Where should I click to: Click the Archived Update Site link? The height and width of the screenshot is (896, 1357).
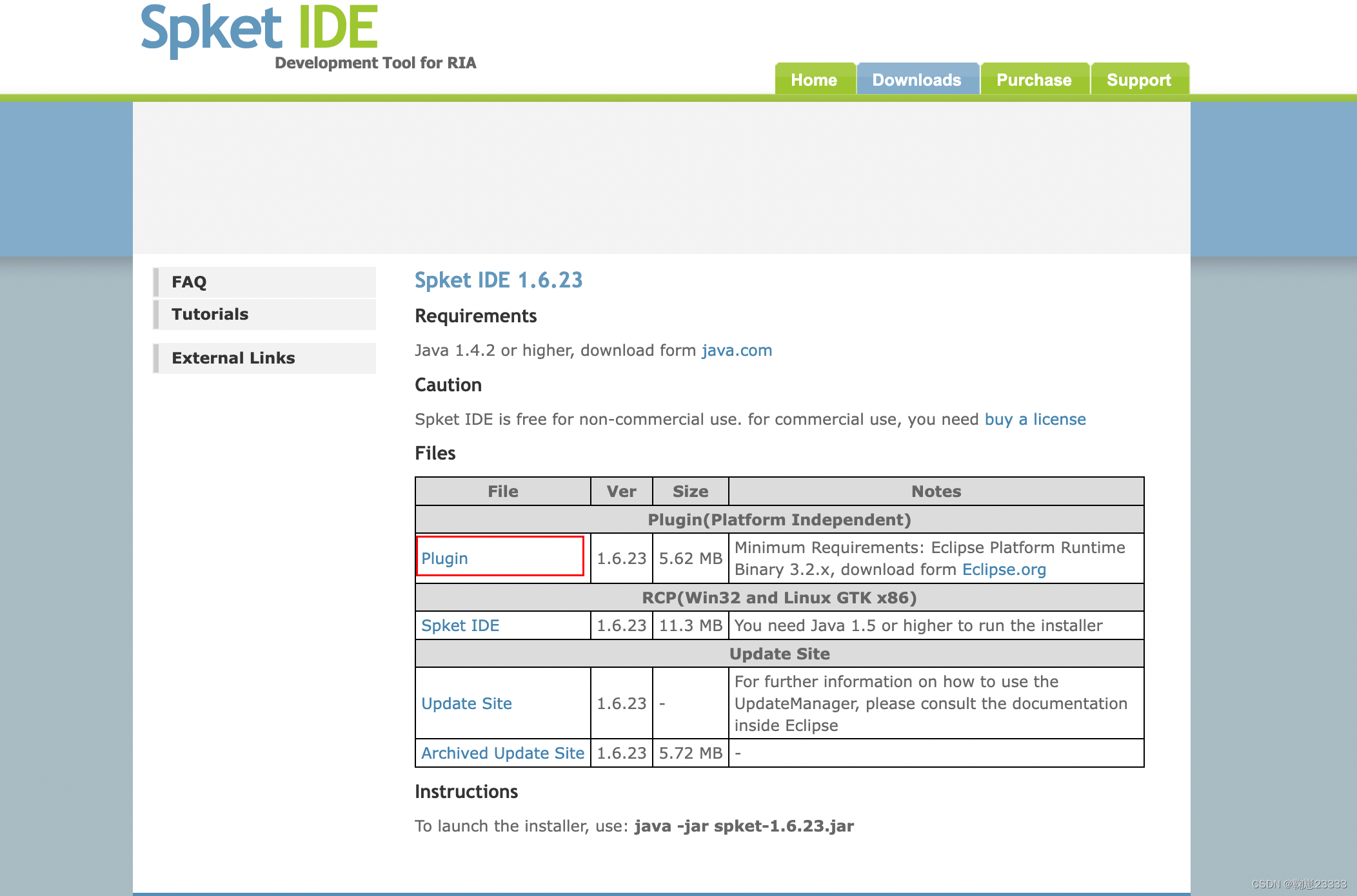click(x=503, y=752)
